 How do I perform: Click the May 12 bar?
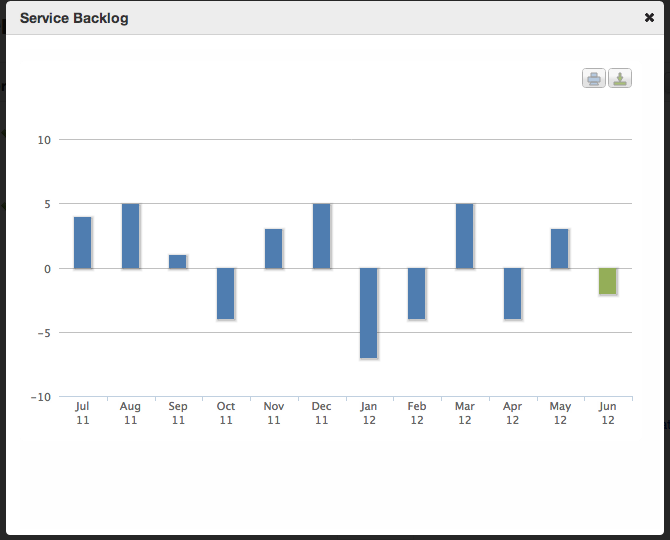(x=560, y=248)
